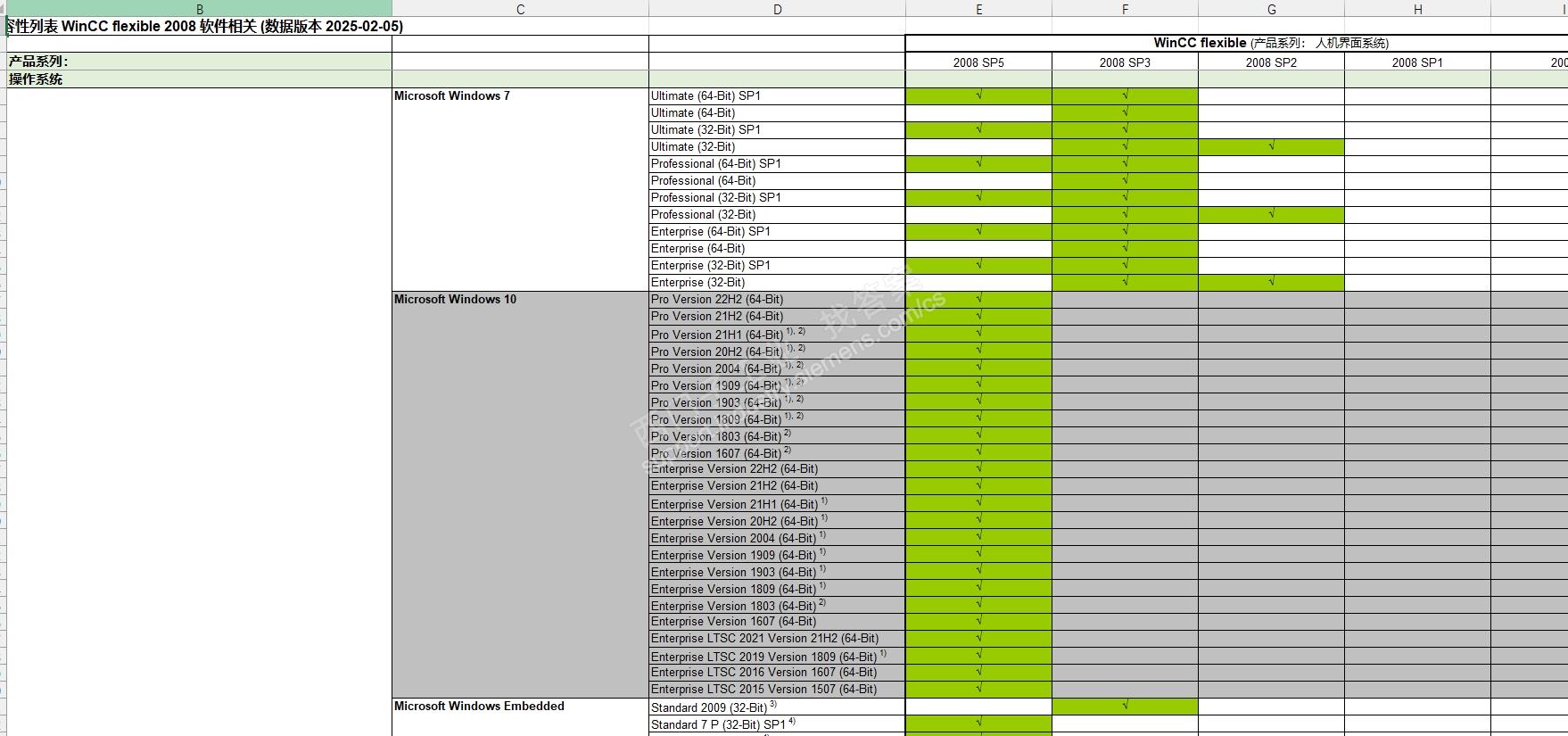This screenshot has width=1568, height=736.
Task: Select the Enterprise Version 1903 (64-Bit) cell
Action: (x=777, y=571)
